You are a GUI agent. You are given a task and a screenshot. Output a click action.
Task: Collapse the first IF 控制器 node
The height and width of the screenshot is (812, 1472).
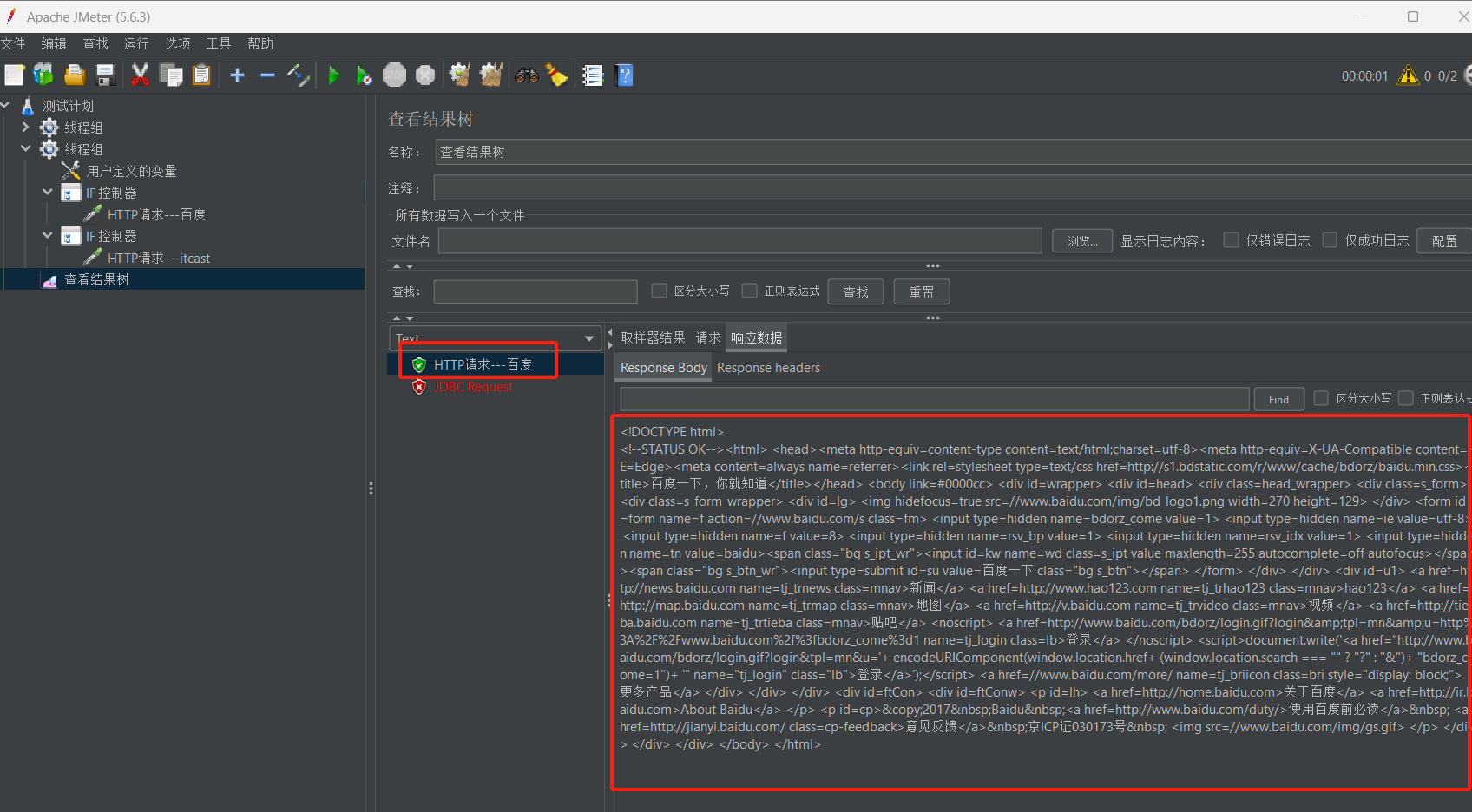tap(47, 193)
